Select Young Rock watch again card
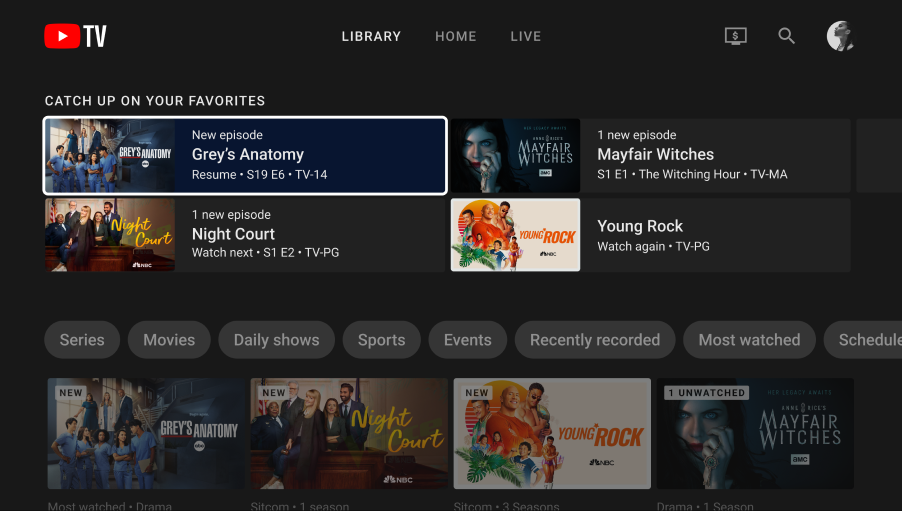The image size is (902, 511). pyautogui.click(x=651, y=235)
